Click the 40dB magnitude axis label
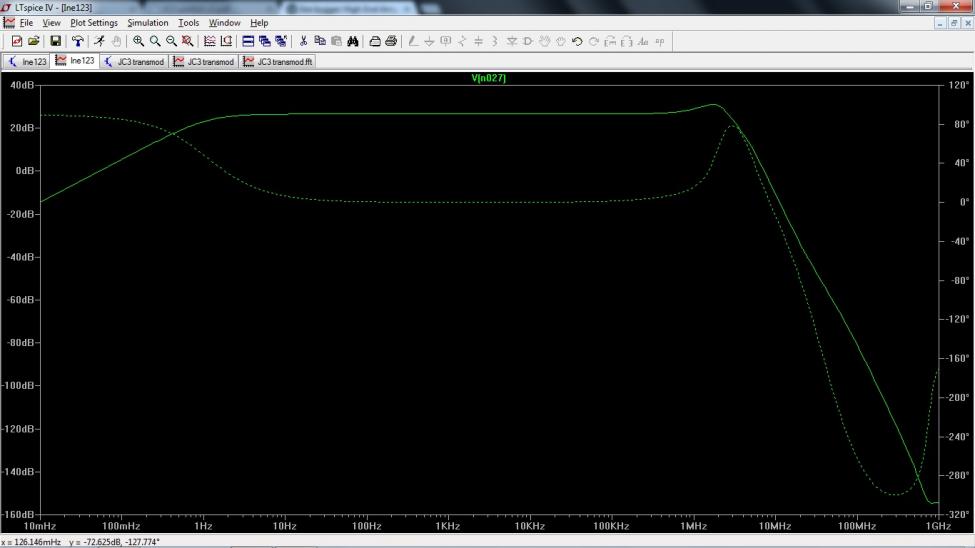 22,85
